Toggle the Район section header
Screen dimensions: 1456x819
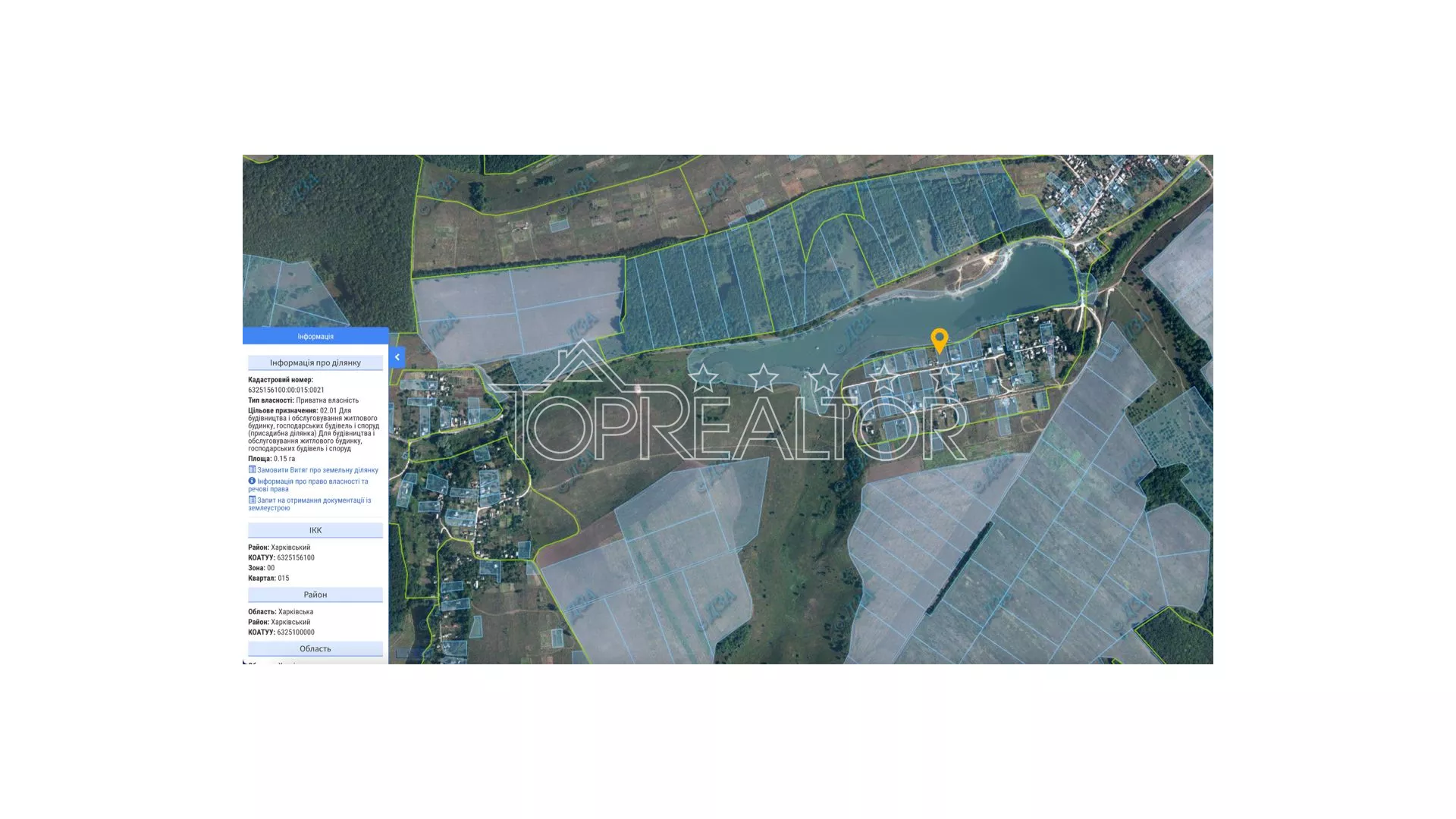[315, 595]
